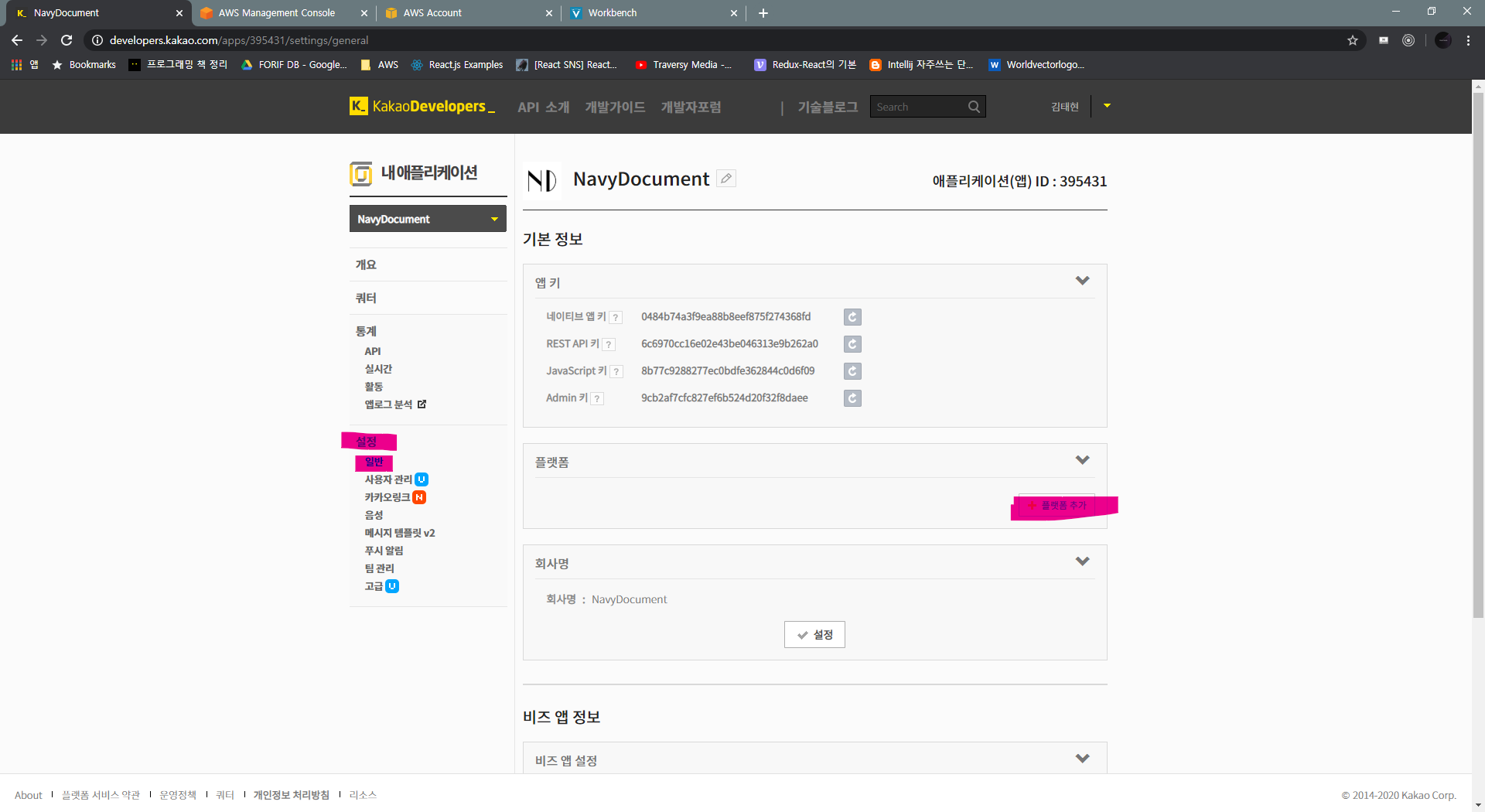Open the NavyDocument app selector dropdown

click(x=428, y=219)
